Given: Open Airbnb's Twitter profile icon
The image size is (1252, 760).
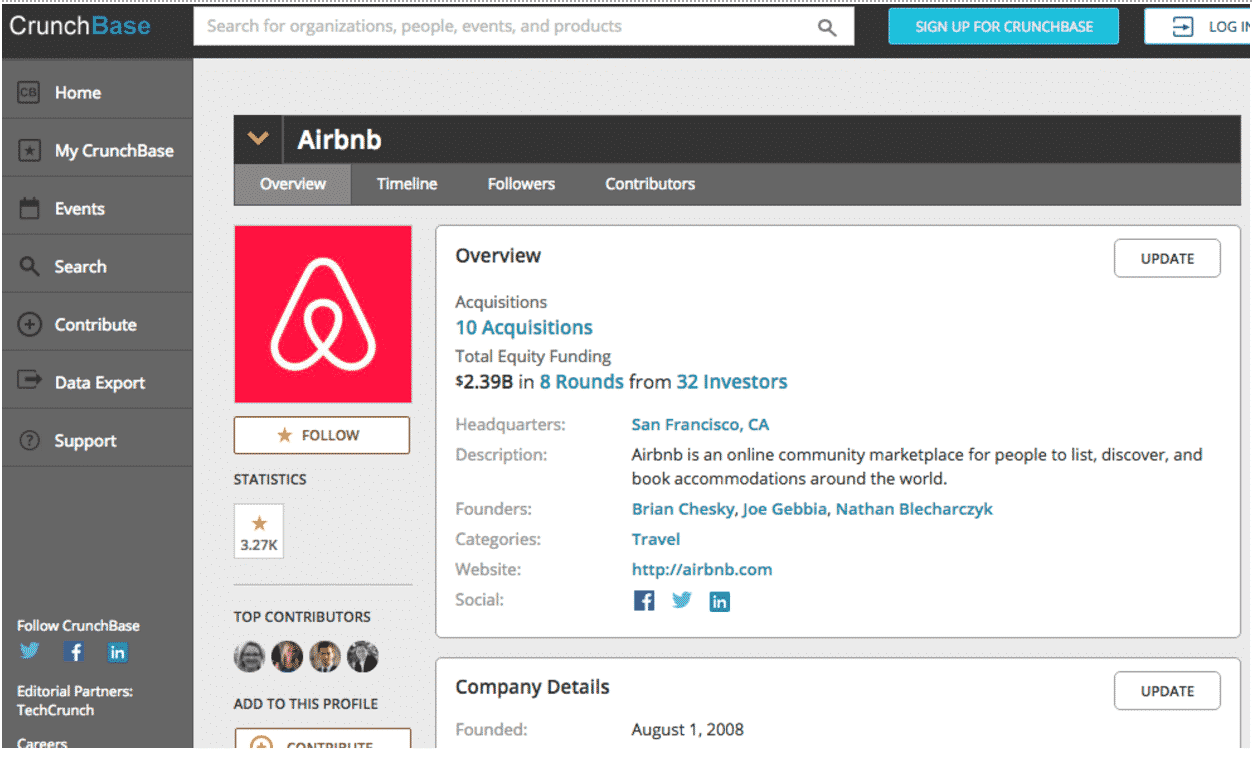Looking at the screenshot, I should [682, 601].
